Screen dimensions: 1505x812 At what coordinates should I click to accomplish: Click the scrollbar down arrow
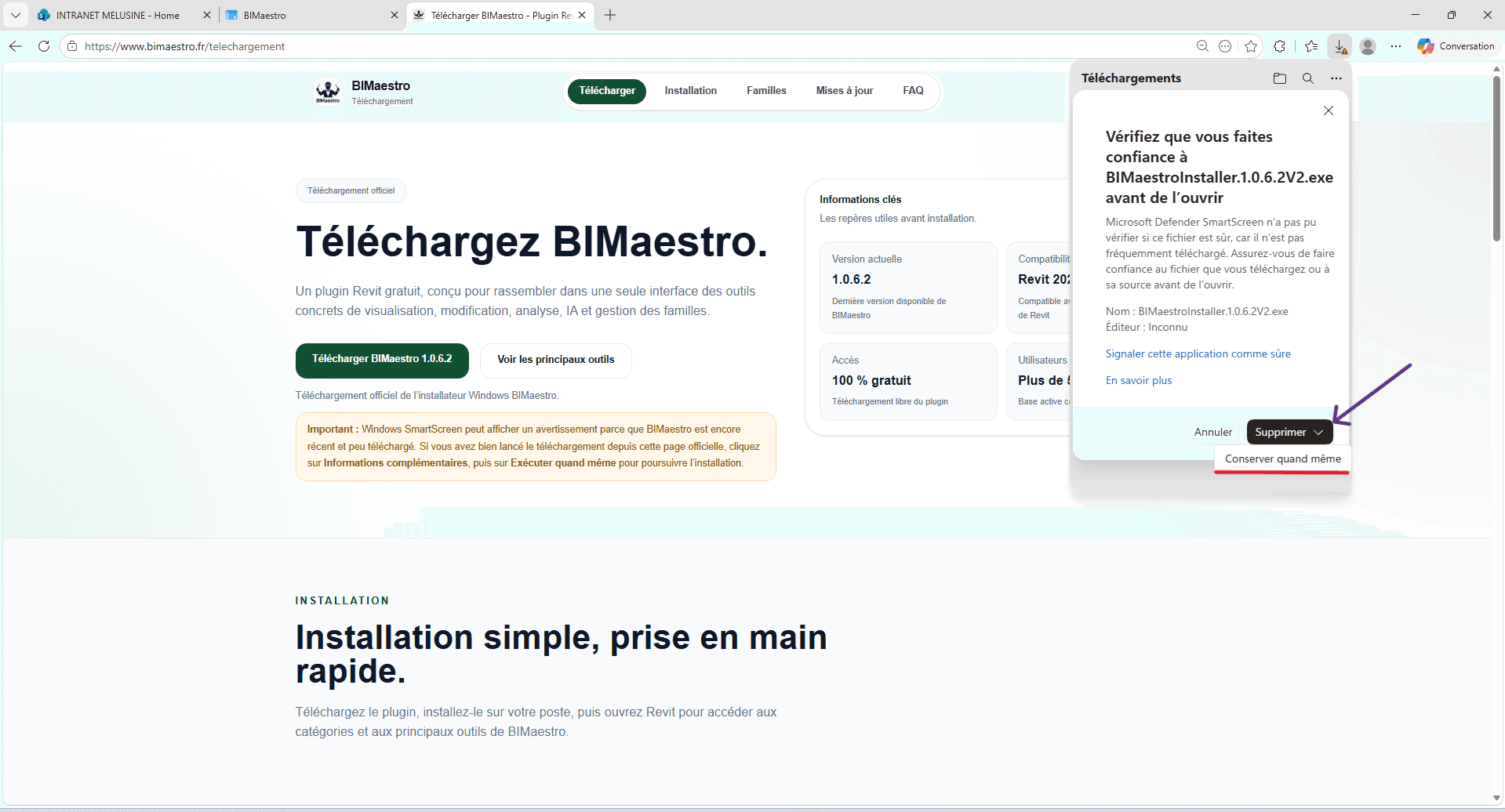click(x=1496, y=798)
